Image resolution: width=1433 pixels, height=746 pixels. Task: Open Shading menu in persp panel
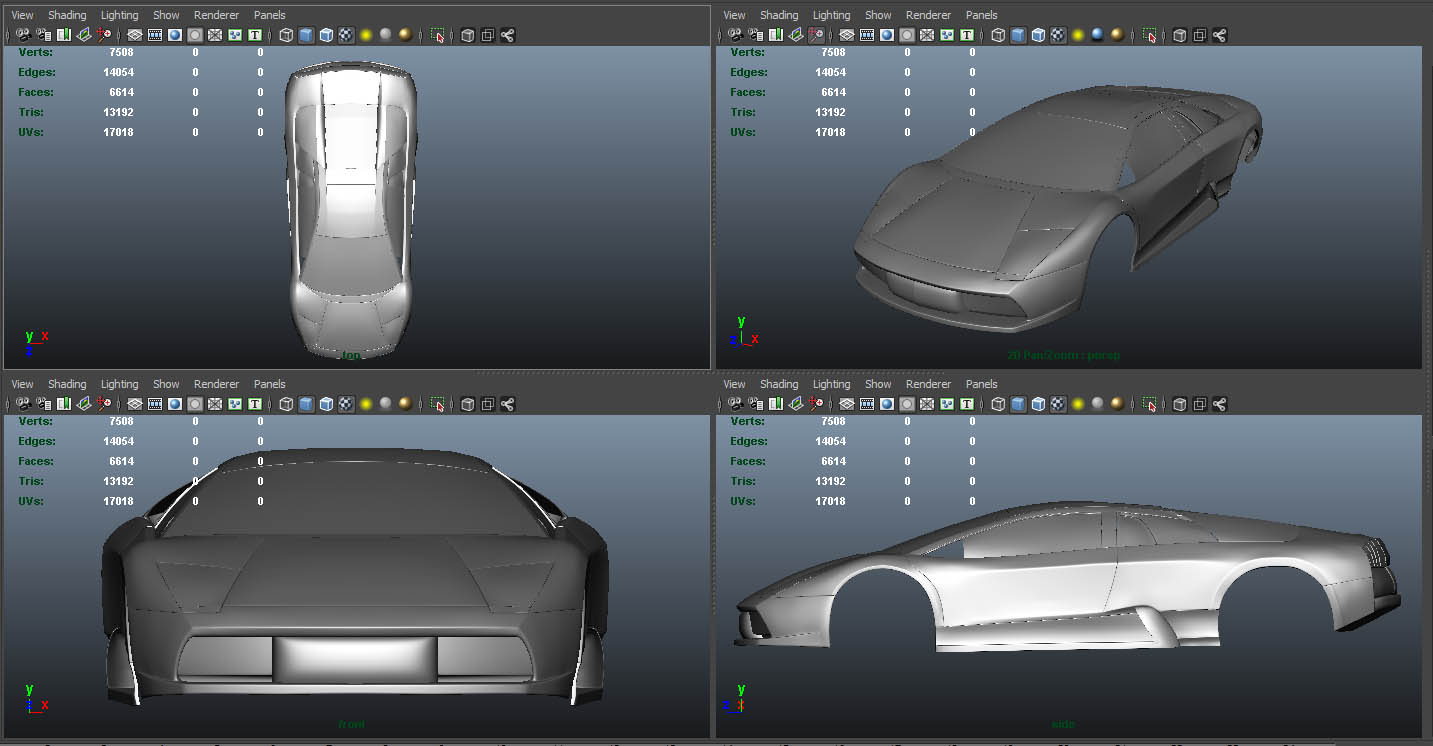(779, 15)
